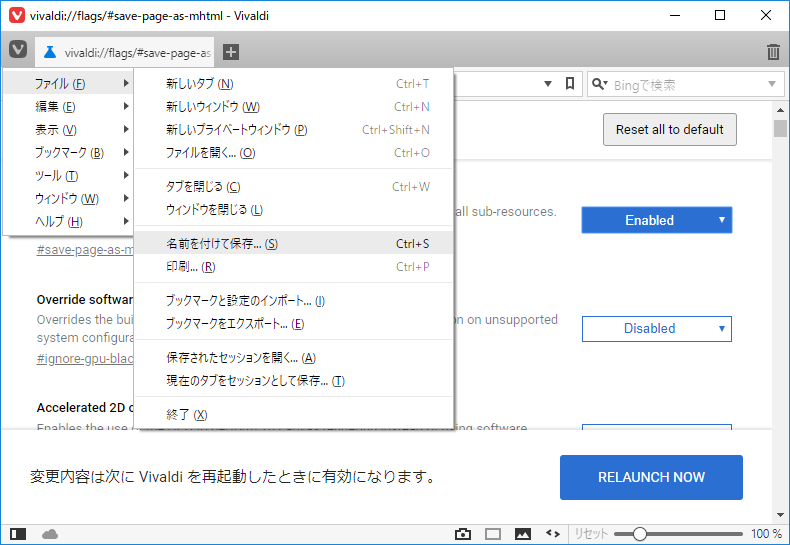The width and height of the screenshot is (790, 545).
Task: Toggle the side panel icon in status bar
Action: [18, 534]
